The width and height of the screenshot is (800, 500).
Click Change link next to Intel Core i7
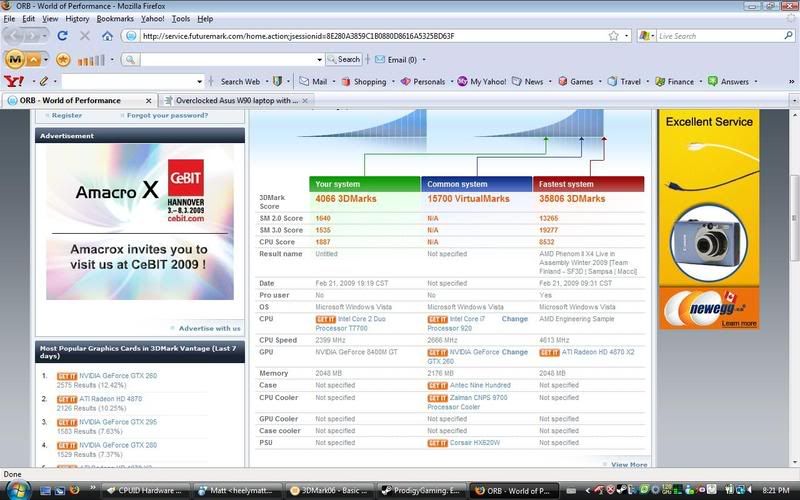point(514,319)
